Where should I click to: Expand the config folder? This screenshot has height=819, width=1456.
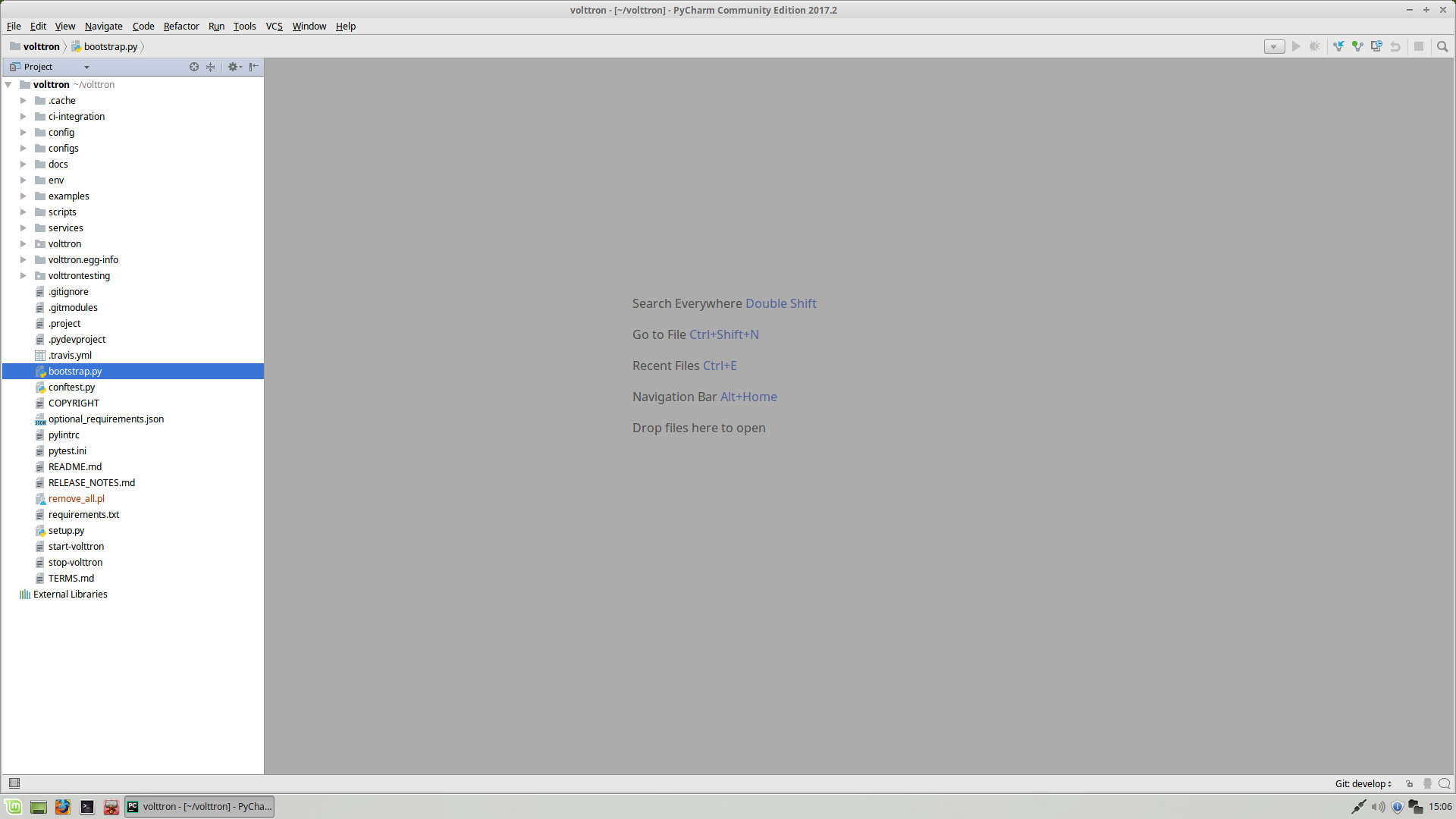click(24, 133)
